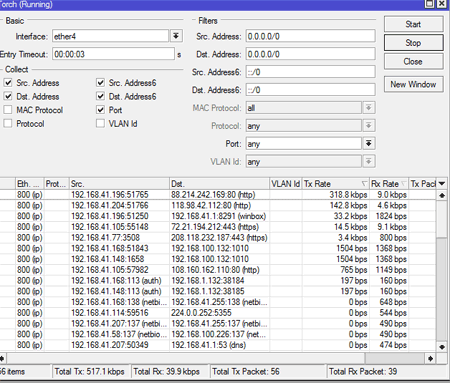
Task: Click the 1824 bps Rx Rate cell
Action: [389, 216]
